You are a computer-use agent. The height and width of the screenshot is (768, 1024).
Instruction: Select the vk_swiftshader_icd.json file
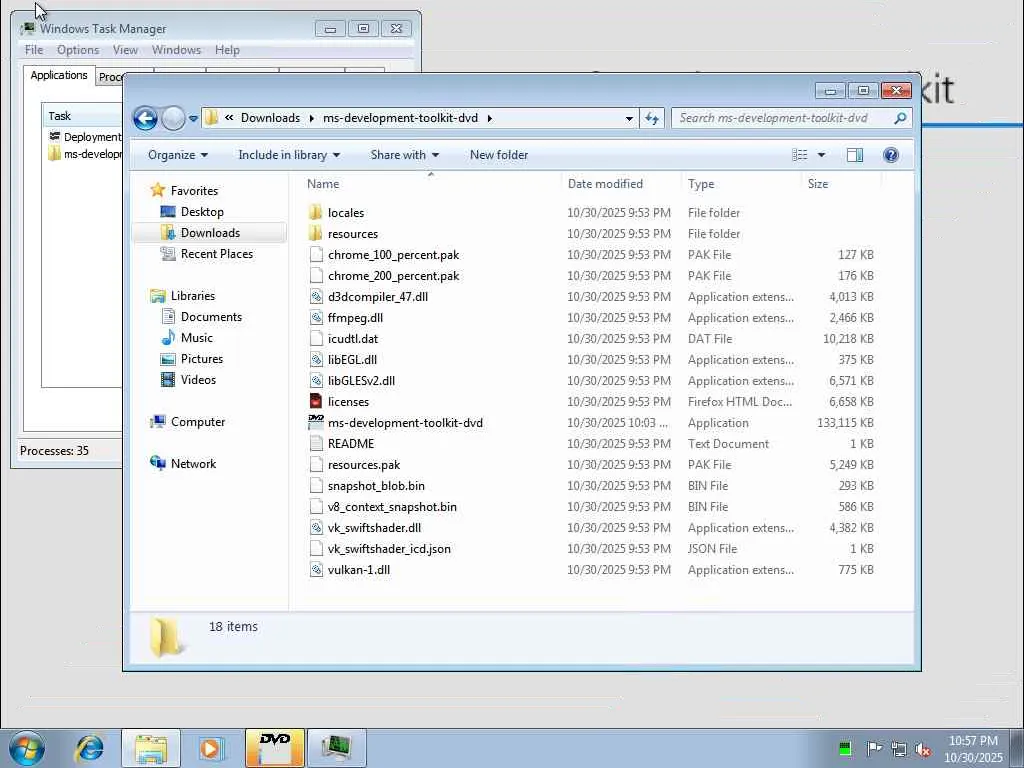tap(389, 549)
